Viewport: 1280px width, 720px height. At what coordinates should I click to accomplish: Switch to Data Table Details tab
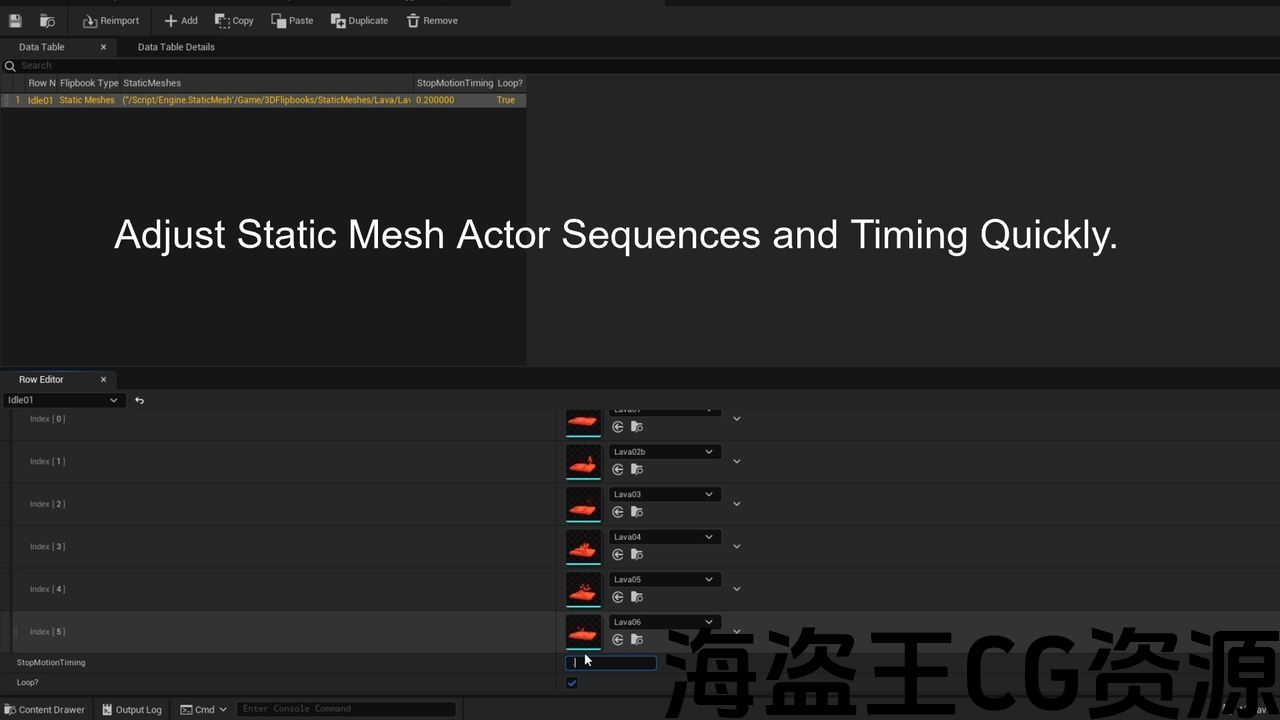(176, 47)
